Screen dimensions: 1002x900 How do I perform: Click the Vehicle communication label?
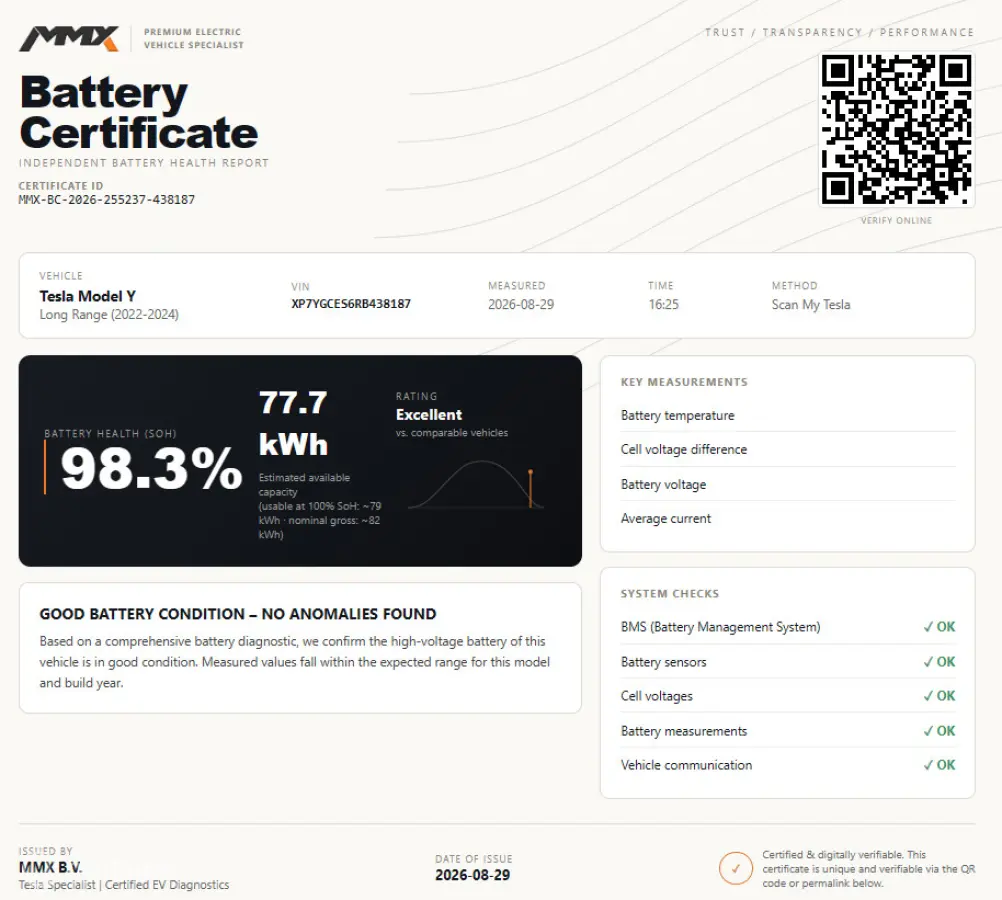(x=686, y=765)
